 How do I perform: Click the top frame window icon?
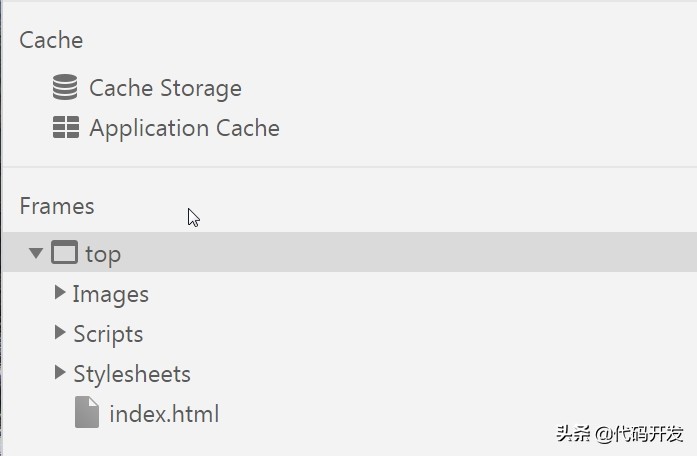[x=64, y=253]
